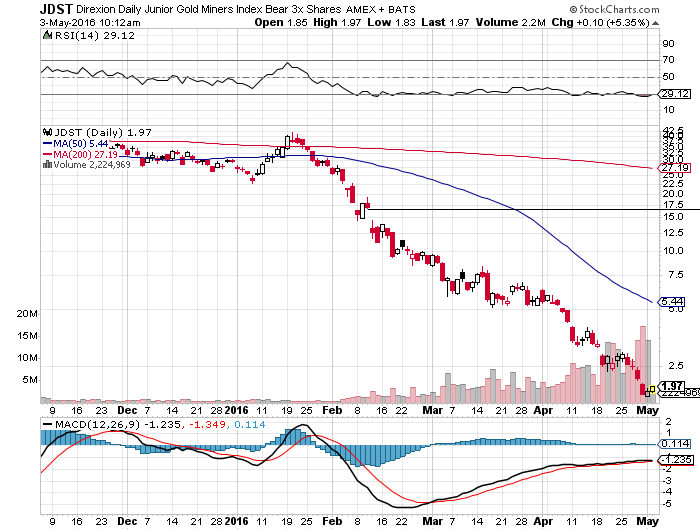
Task: Click the JDST ticker symbol in the title
Action: (x=57, y=9)
